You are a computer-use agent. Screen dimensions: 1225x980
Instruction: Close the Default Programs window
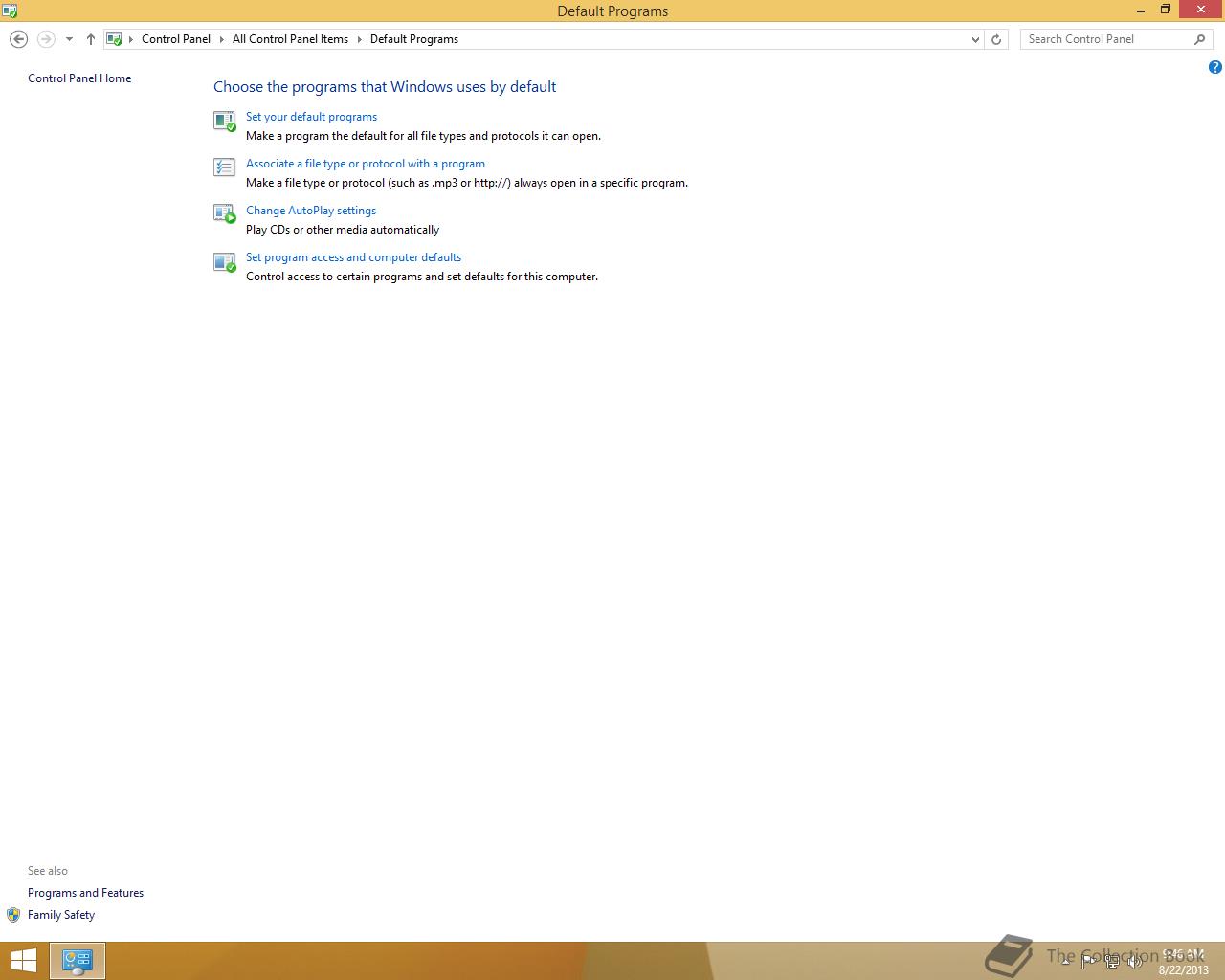[x=1202, y=10]
